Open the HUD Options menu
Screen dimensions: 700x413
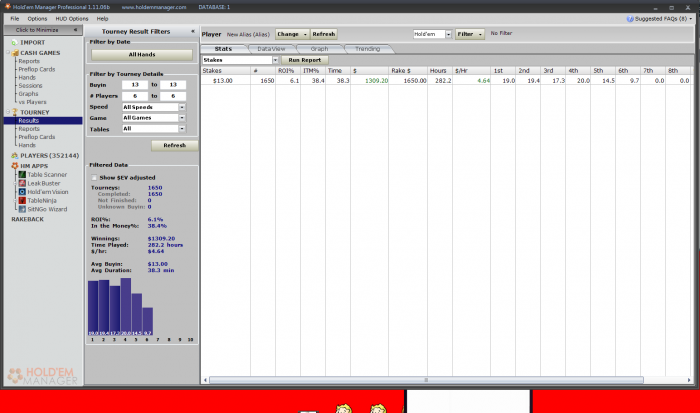[x=72, y=19]
